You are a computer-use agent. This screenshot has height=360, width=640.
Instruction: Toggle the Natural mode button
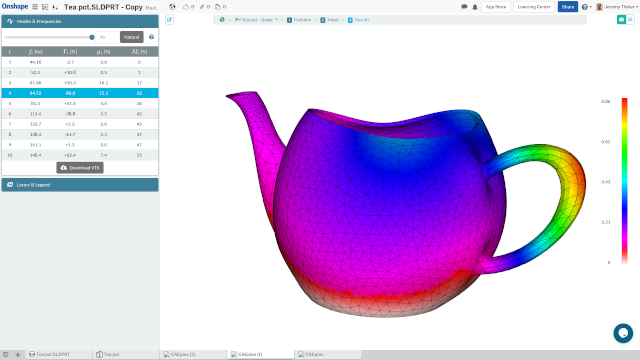point(131,37)
